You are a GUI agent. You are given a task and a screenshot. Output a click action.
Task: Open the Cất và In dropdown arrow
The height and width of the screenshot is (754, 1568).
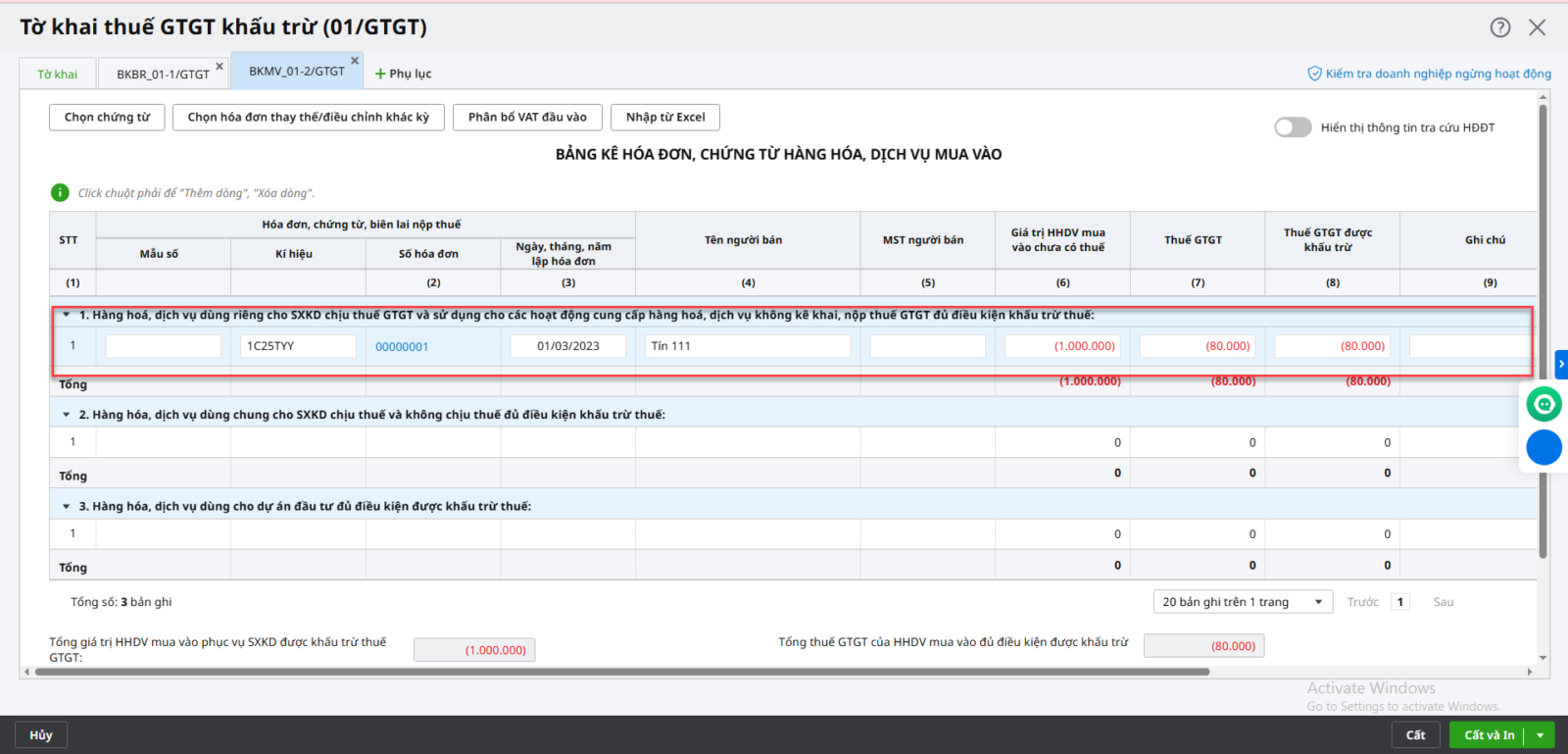pos(1541,735)
